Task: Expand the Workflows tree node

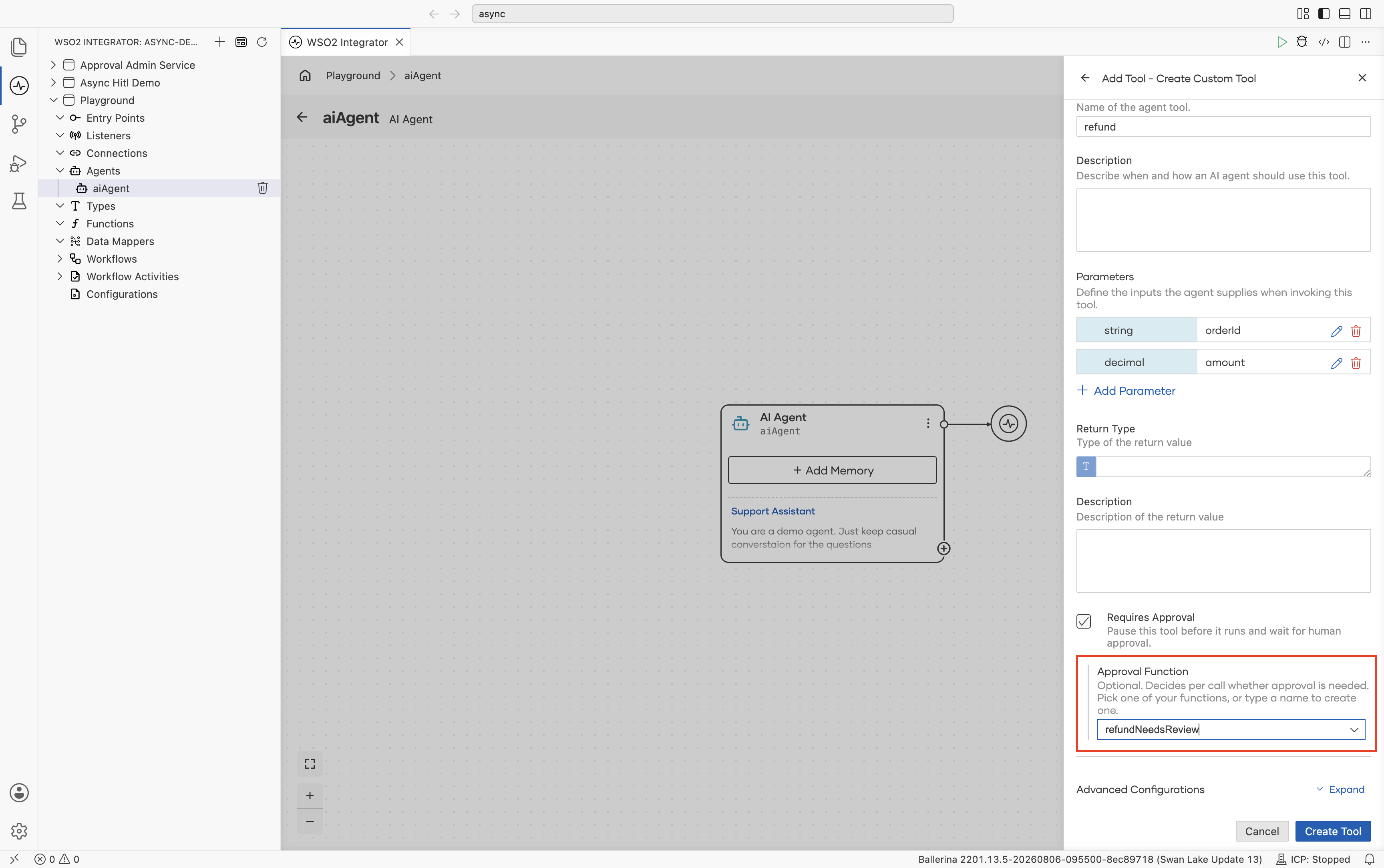Action: click(60, 259)
